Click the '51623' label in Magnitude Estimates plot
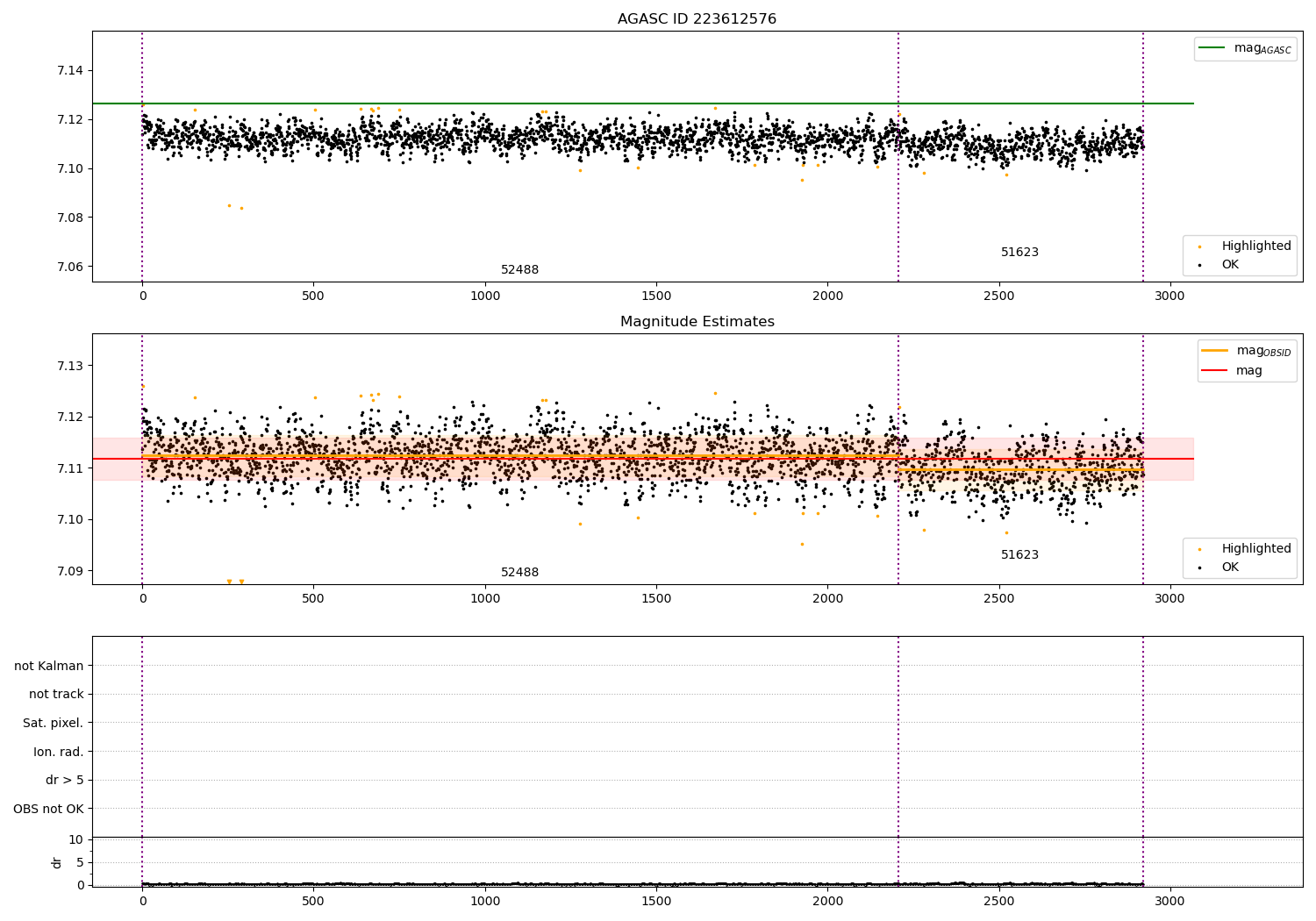The image size is (1316, 921). point(1019,554)
